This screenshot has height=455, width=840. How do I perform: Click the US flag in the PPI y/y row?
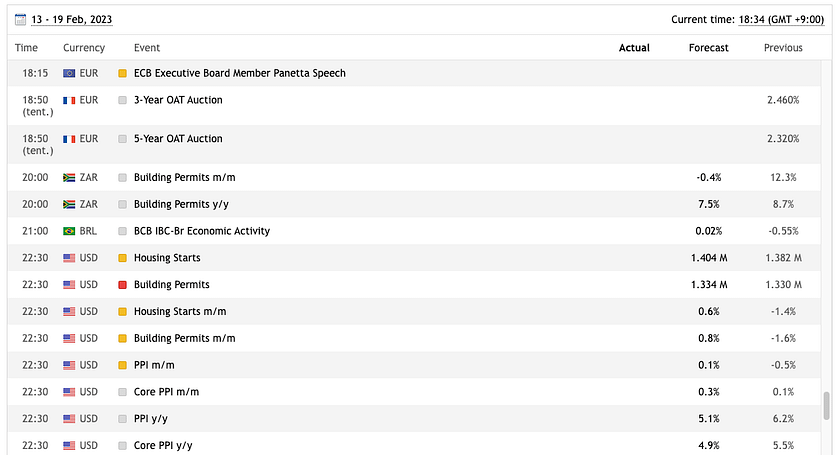69,419
